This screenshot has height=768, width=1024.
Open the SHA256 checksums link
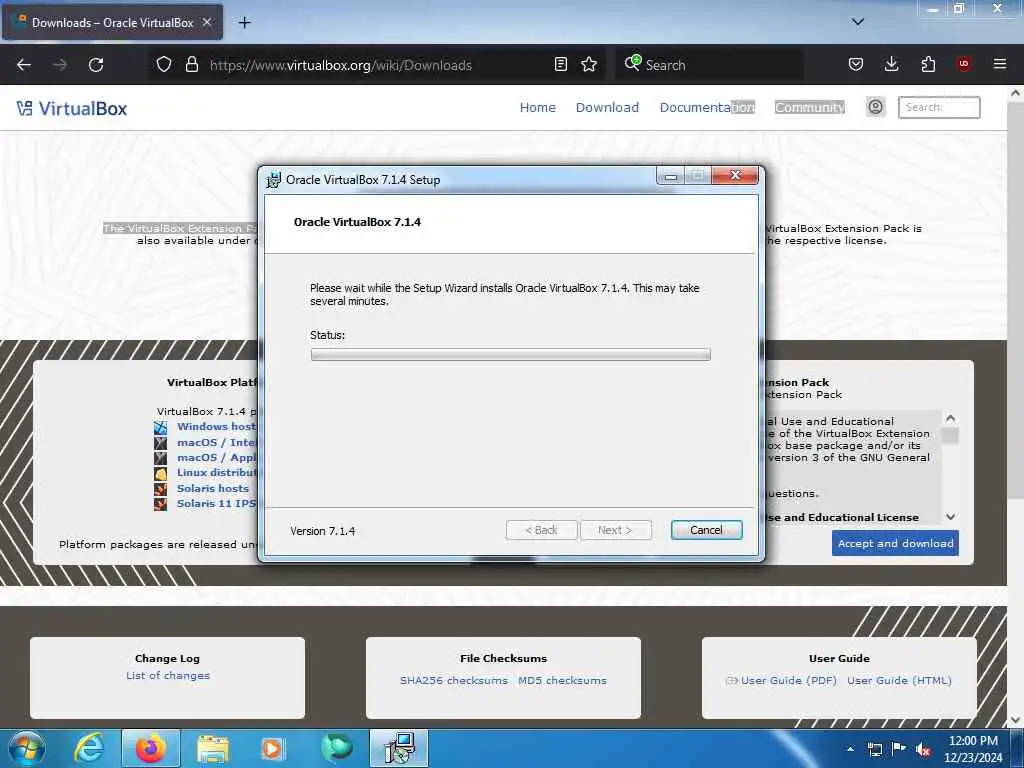coord(454,680)
